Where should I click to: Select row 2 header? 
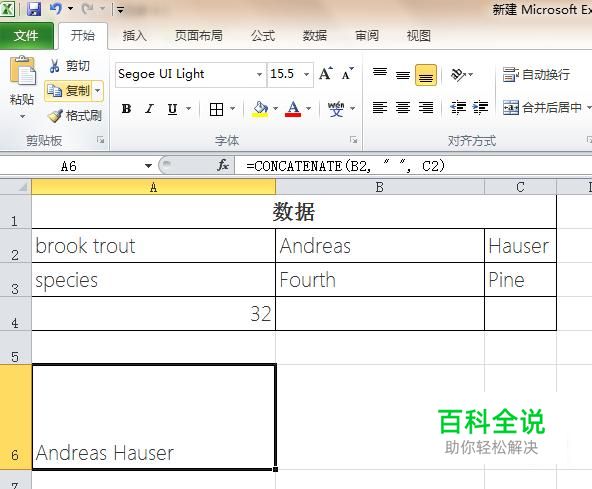pos(15,246)
